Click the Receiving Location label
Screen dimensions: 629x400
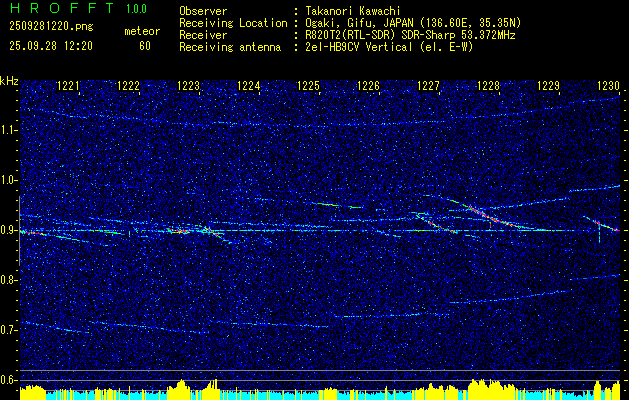233,23
